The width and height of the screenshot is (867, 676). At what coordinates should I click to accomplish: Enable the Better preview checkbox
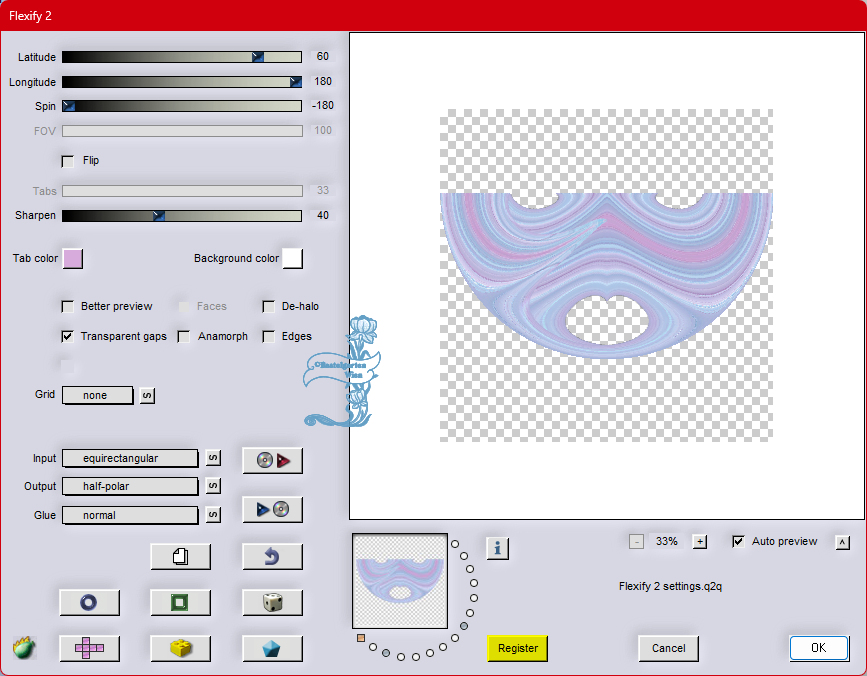(x=68, y=307)
